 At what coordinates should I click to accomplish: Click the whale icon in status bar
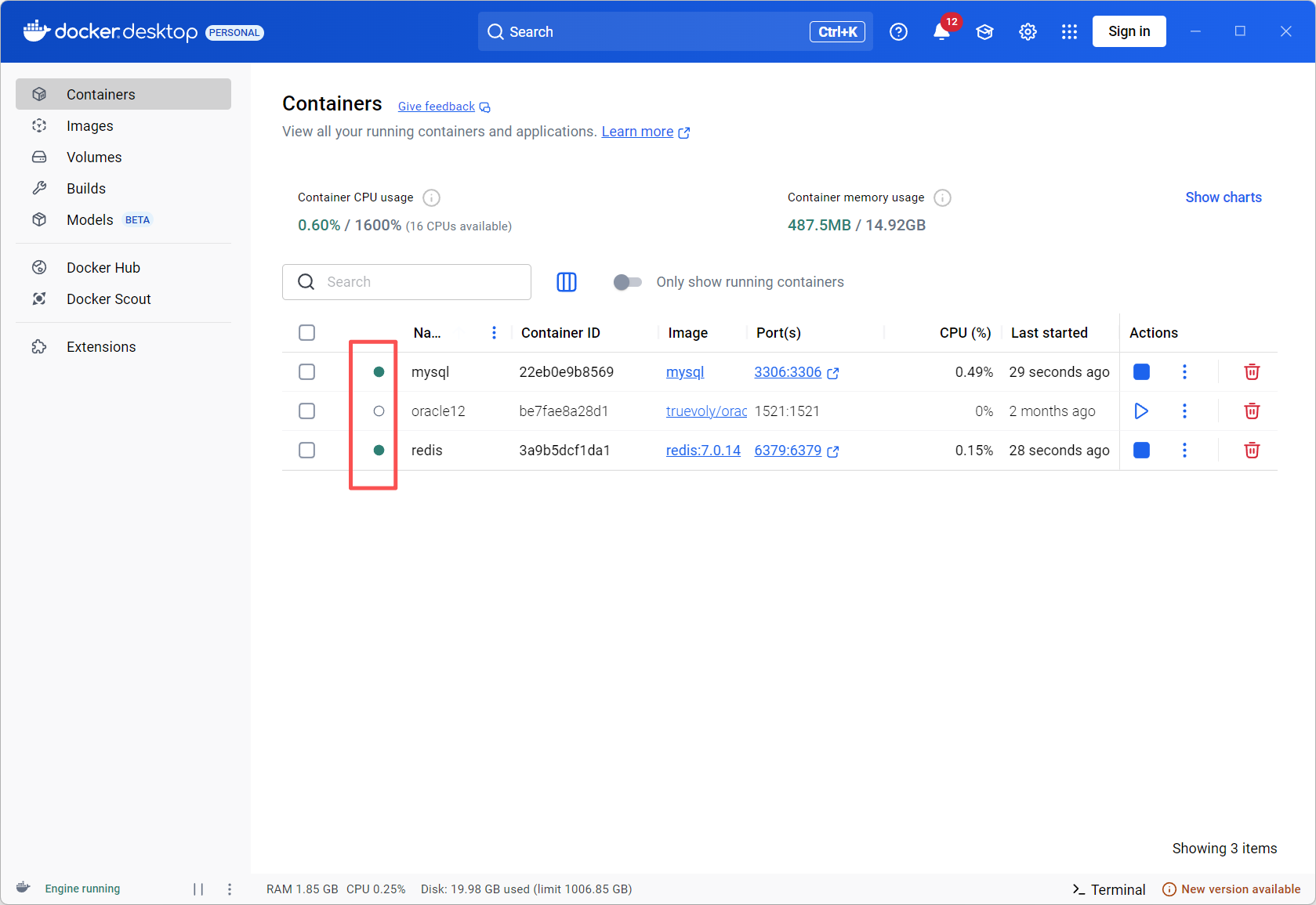(x=24, y=888)
